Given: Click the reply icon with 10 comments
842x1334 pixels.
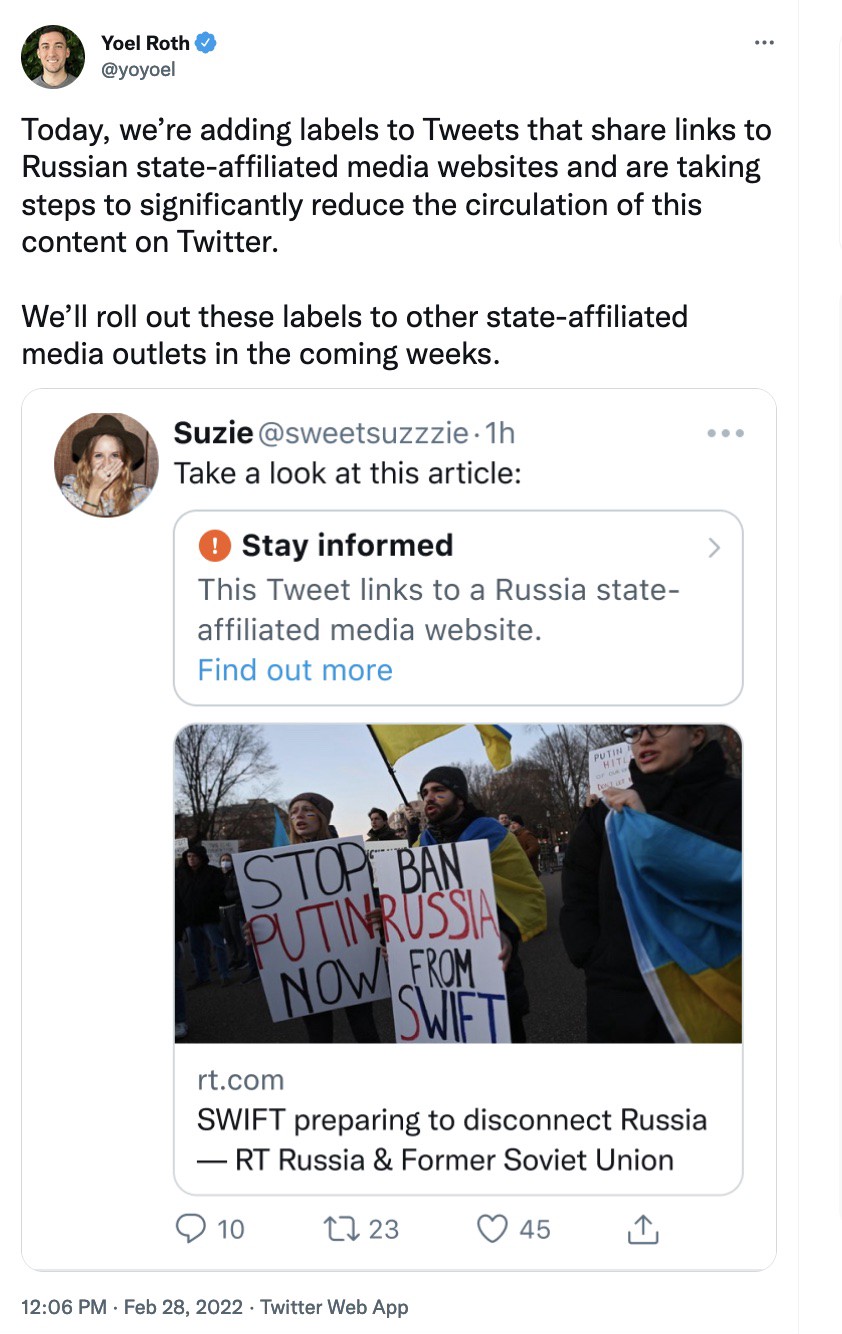Looking at the screenshot, I should coord(190,1228).
